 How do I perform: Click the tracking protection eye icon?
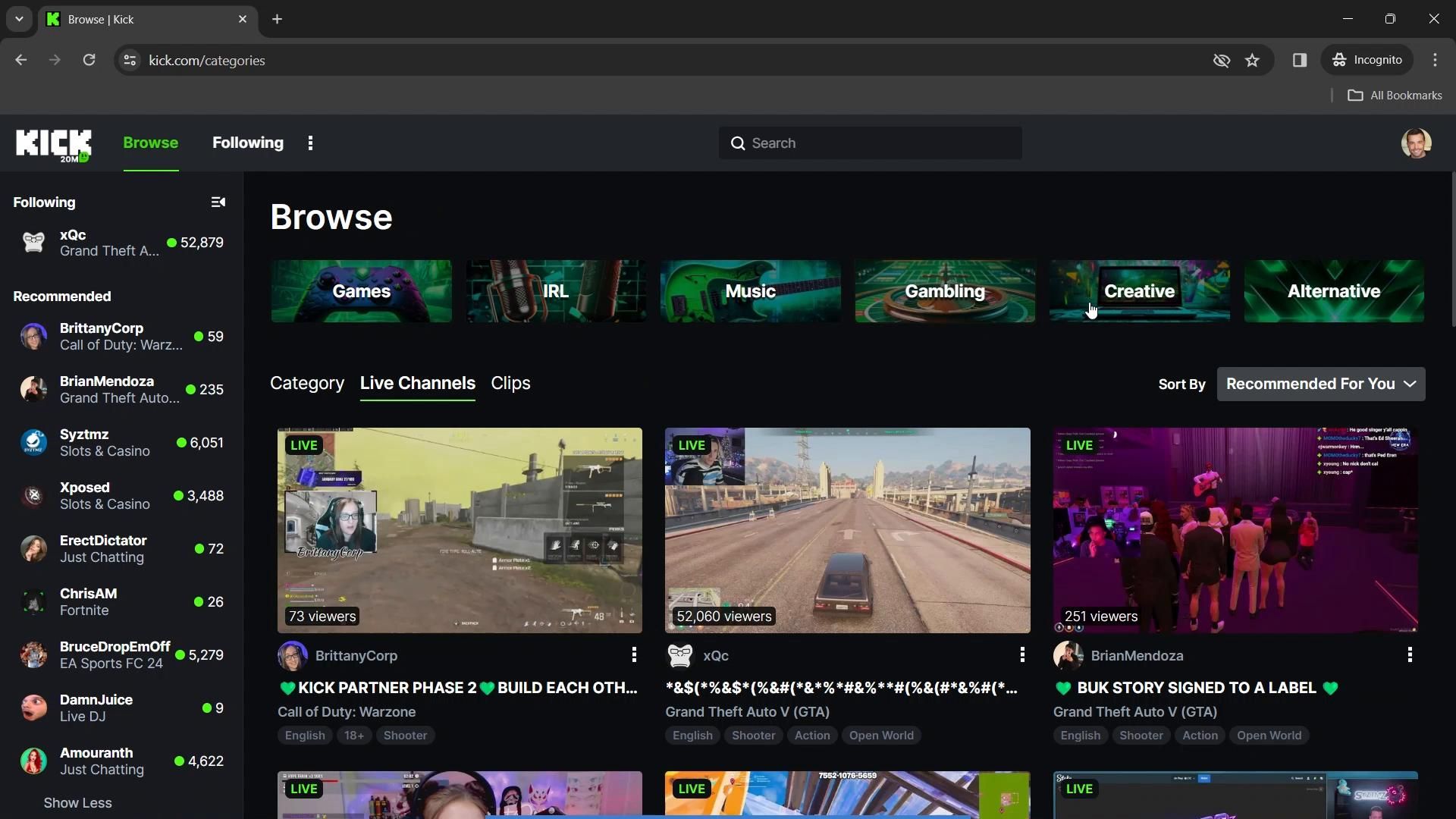point(1221,61)
